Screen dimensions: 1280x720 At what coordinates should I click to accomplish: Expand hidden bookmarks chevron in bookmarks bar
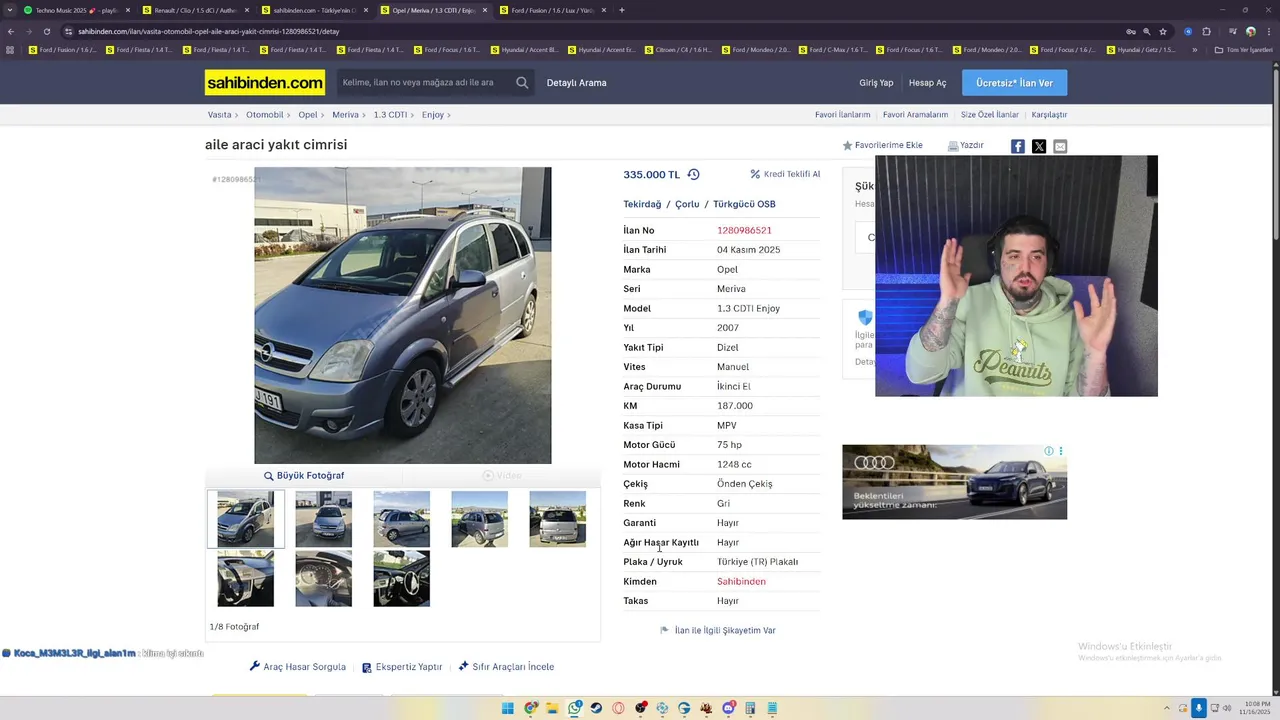(1194, 50)
